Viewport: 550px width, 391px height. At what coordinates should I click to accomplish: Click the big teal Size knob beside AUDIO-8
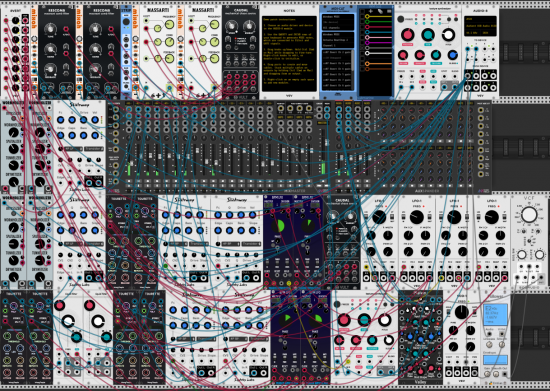point(428,35)
